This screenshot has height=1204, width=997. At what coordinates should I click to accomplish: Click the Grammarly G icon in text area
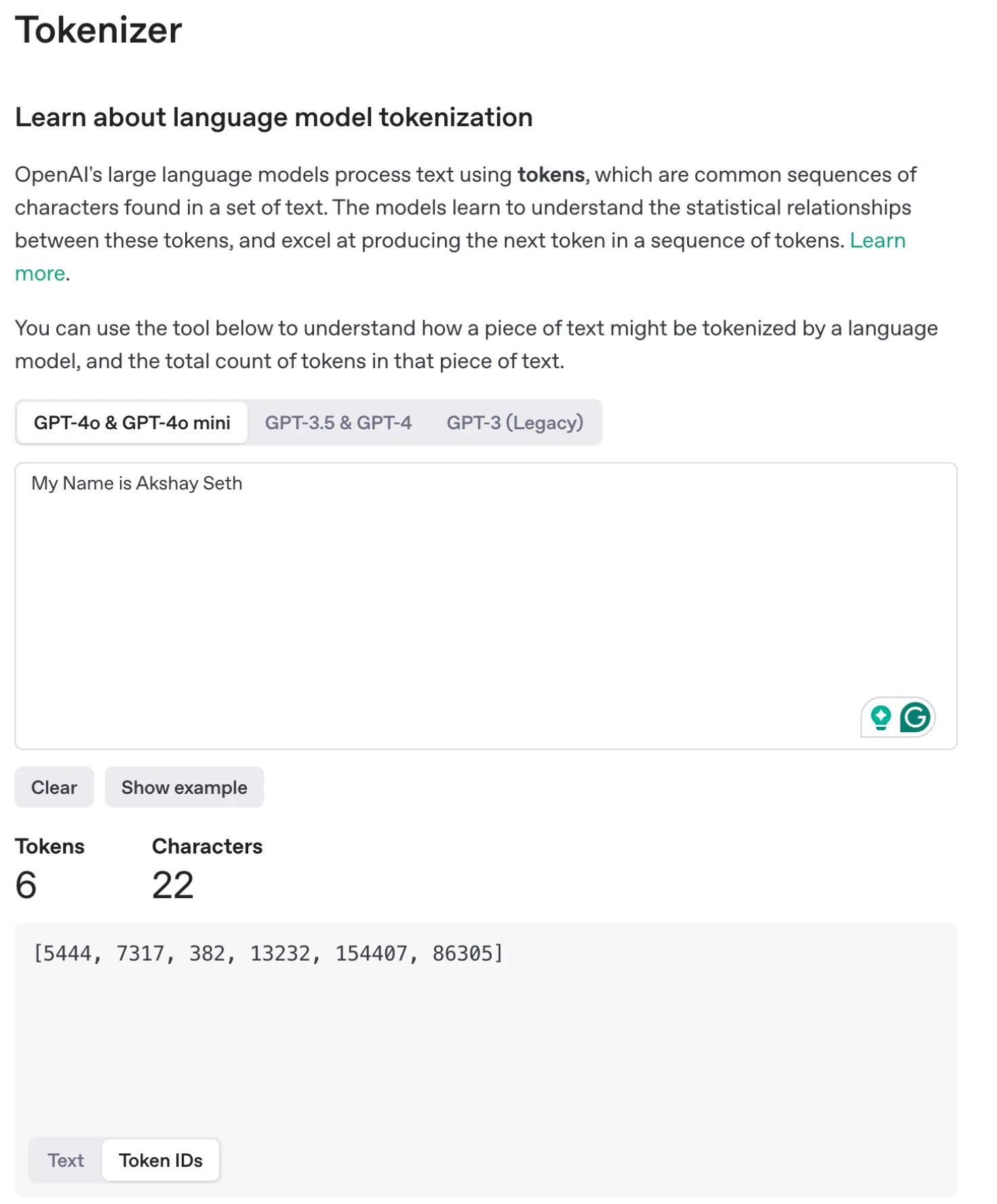(914, 717)
